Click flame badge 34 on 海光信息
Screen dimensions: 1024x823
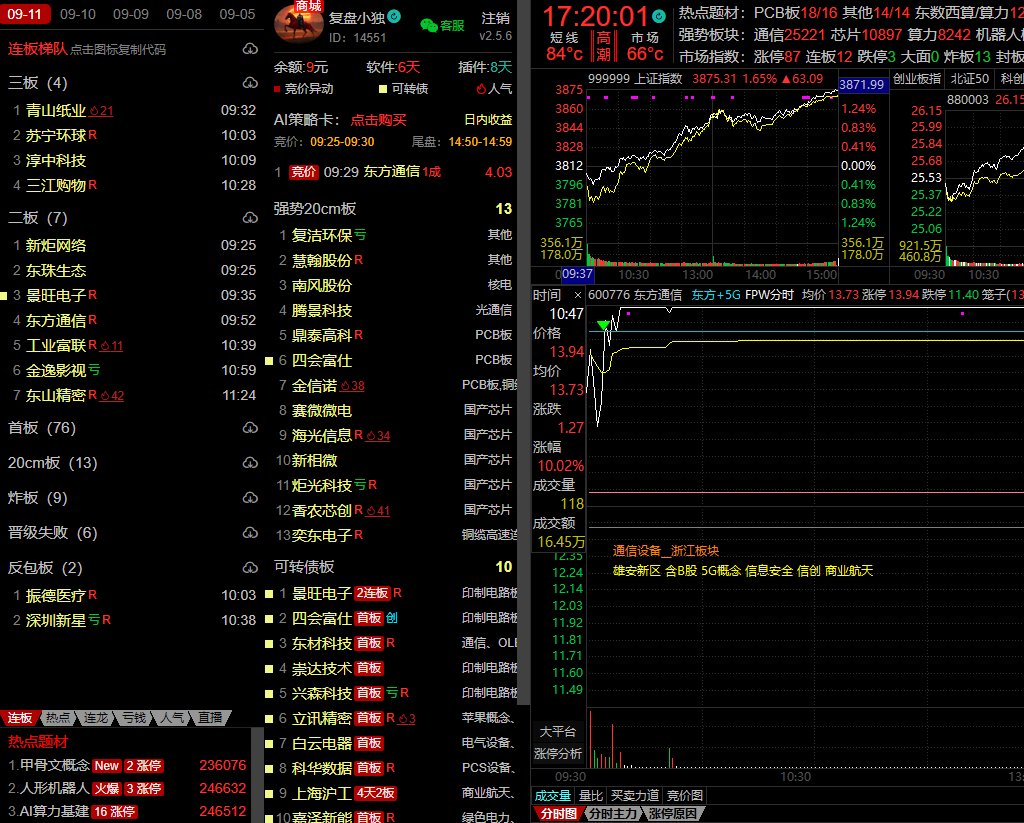(x=377, y=436)
